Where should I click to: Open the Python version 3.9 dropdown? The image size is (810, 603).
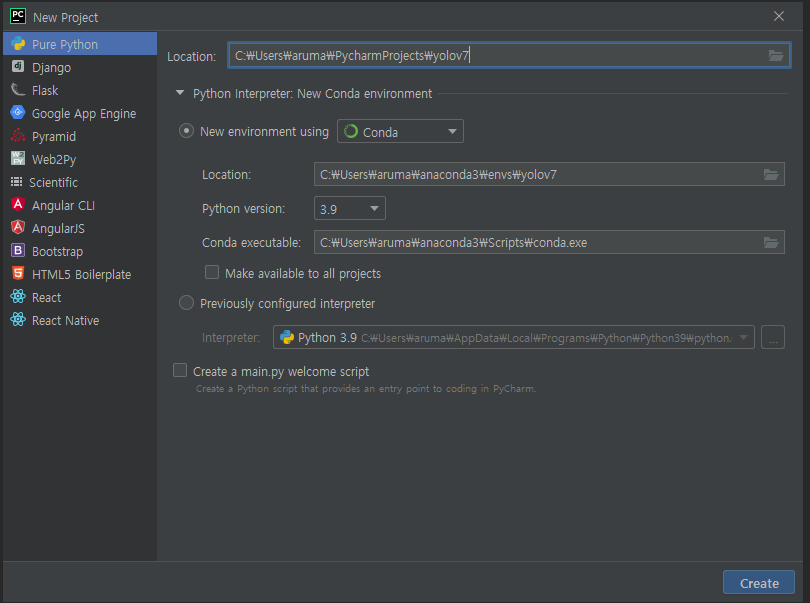[x=349, y=209]
